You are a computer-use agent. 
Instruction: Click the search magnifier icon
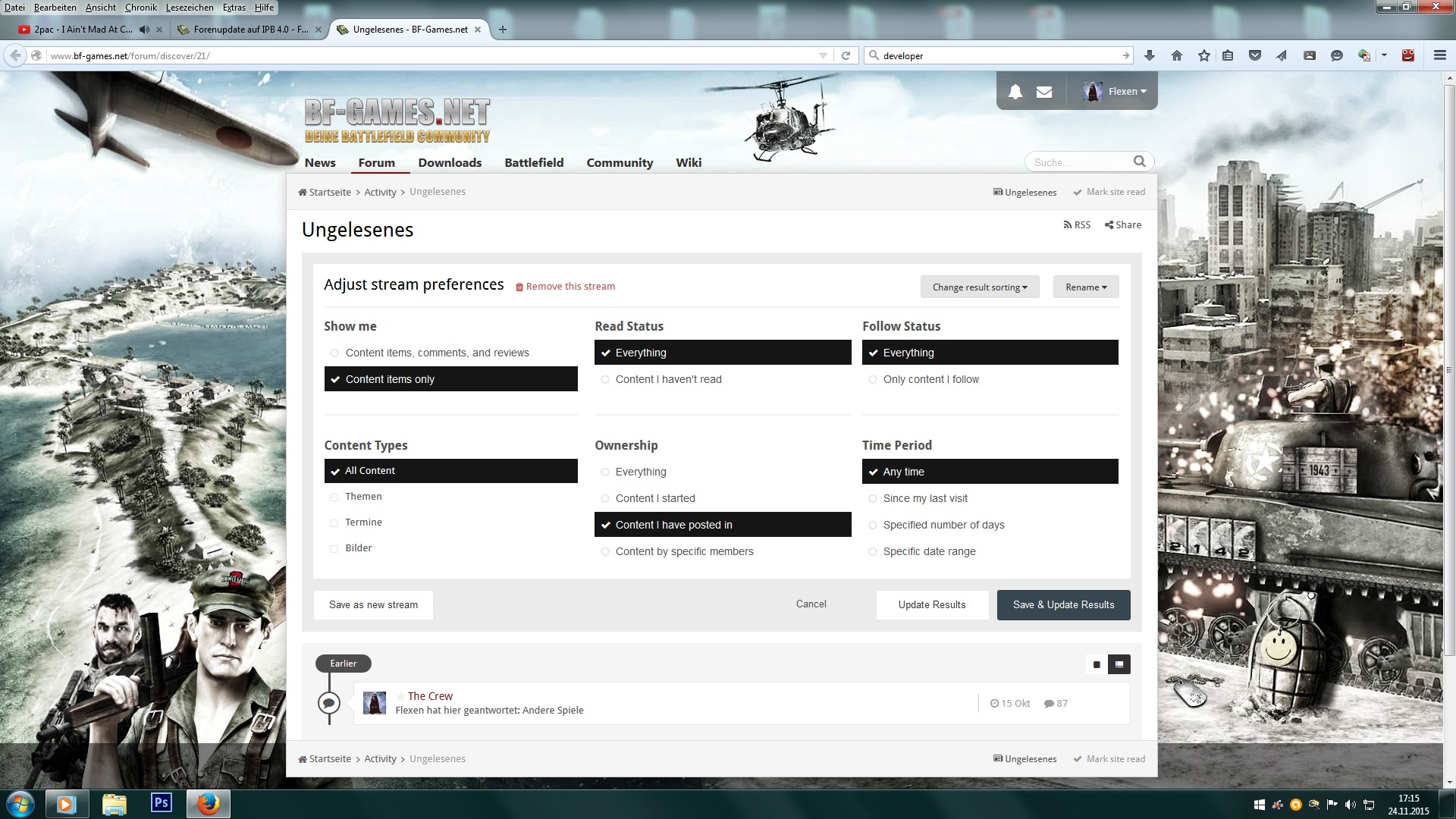[1139, 162]
